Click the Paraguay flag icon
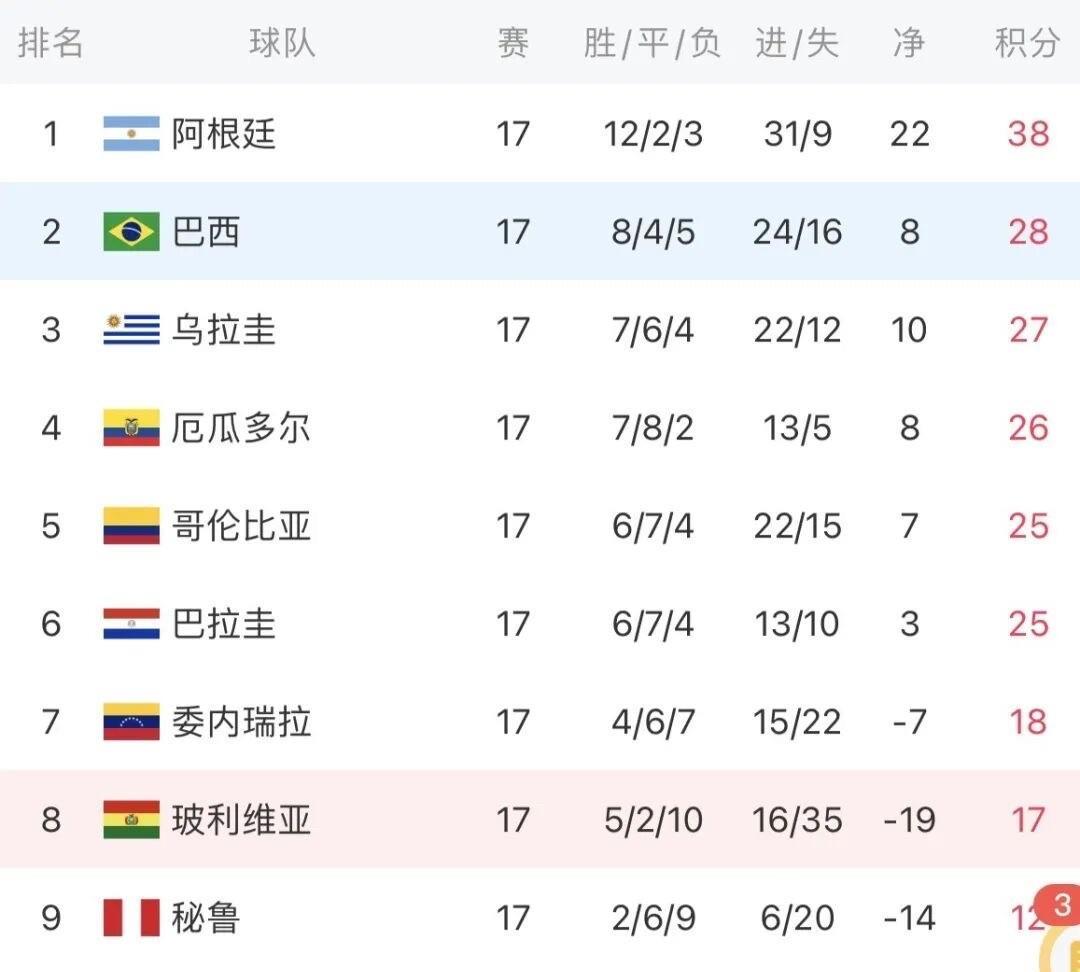The width and height of the screenshot is (1080, 972). click(x=131, y=624)
